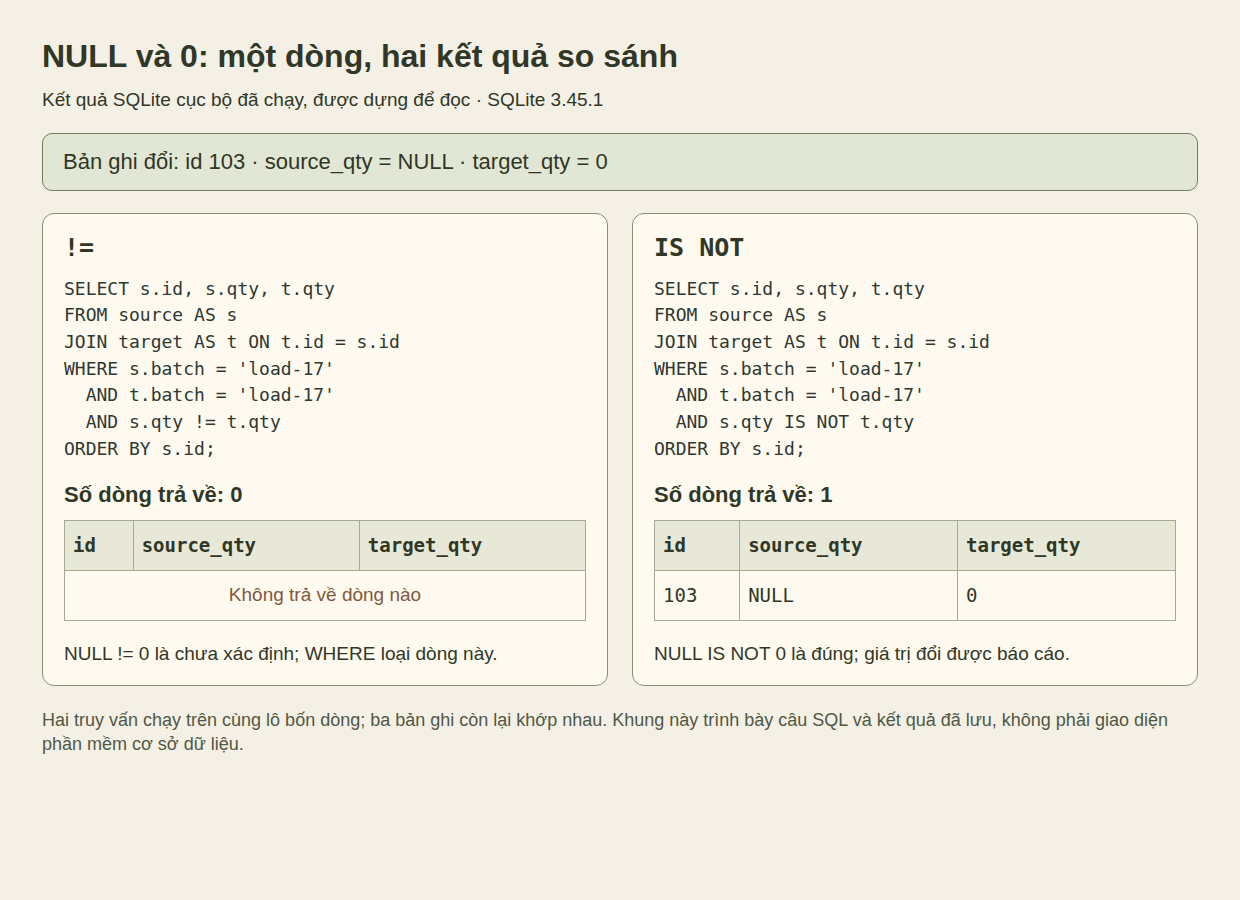Click the note "NULL IS NOT 0 là đúng"
The height and width of the screenshot is (900, 1240).
point(862,654)
